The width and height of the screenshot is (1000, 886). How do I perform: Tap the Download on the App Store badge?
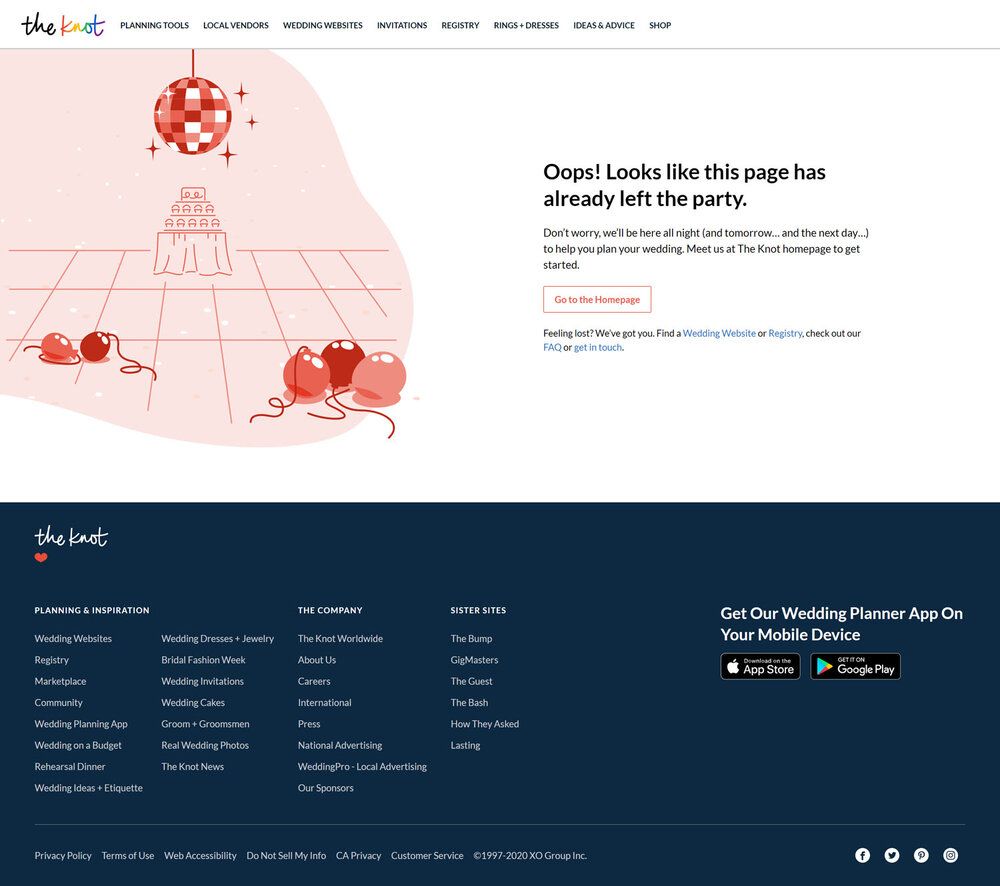pos(760,667)
